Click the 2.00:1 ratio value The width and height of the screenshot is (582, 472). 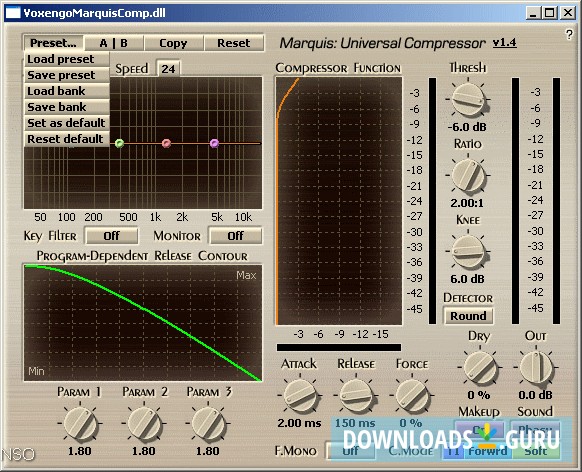point(467,203)
